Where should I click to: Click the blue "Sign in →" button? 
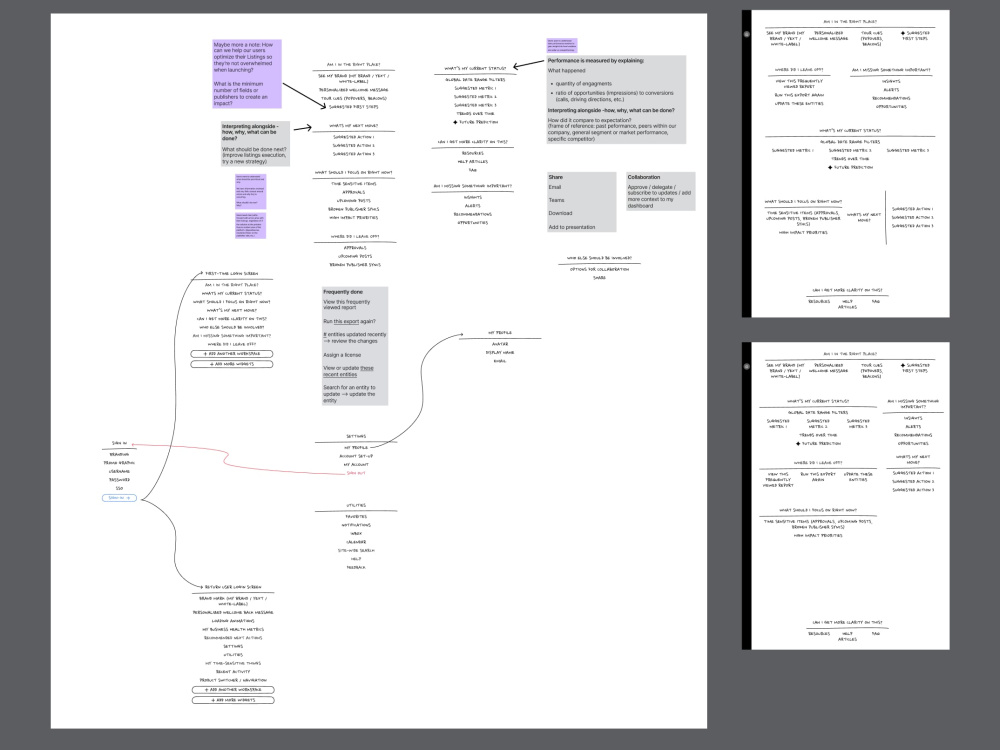(119, 497)
